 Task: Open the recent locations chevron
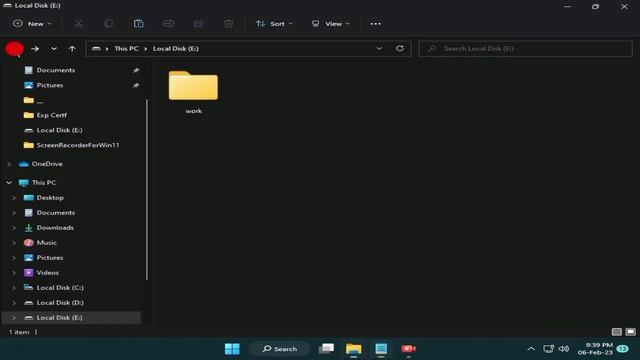coord(53,49)
